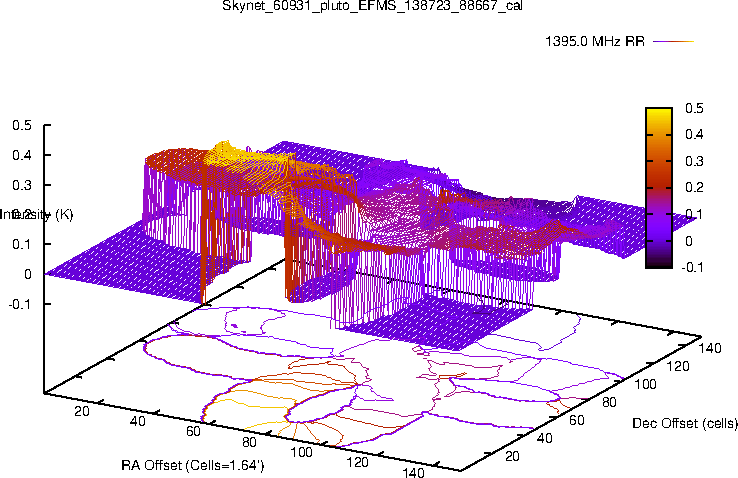
Task: Click the 0.5 tick on the intensity axis
Action: point(22,125)
